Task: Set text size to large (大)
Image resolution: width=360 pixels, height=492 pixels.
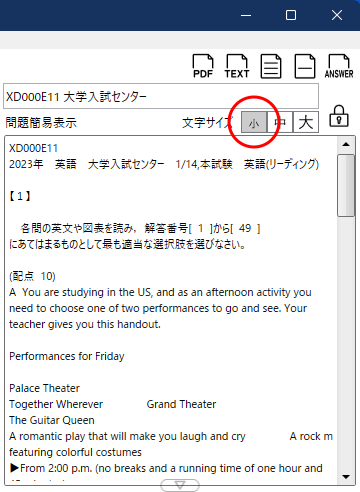Action: pyautogui.click(x=306, y=123)
